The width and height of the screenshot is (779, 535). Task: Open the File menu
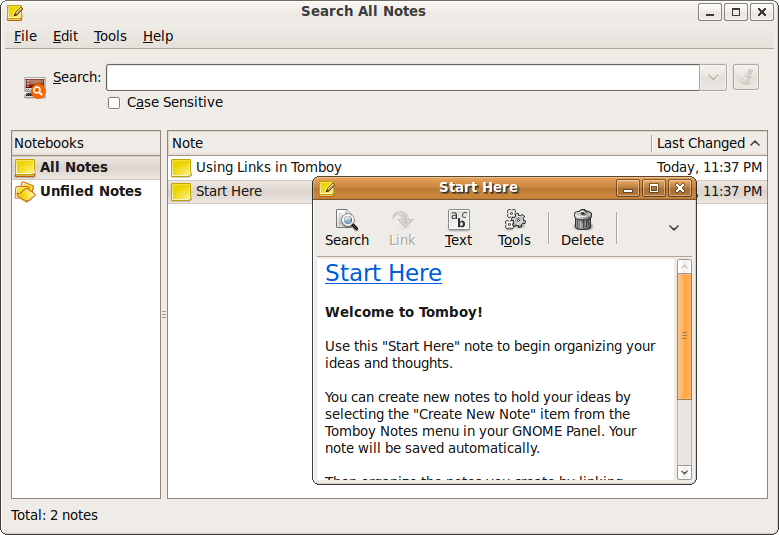point(25,36)
